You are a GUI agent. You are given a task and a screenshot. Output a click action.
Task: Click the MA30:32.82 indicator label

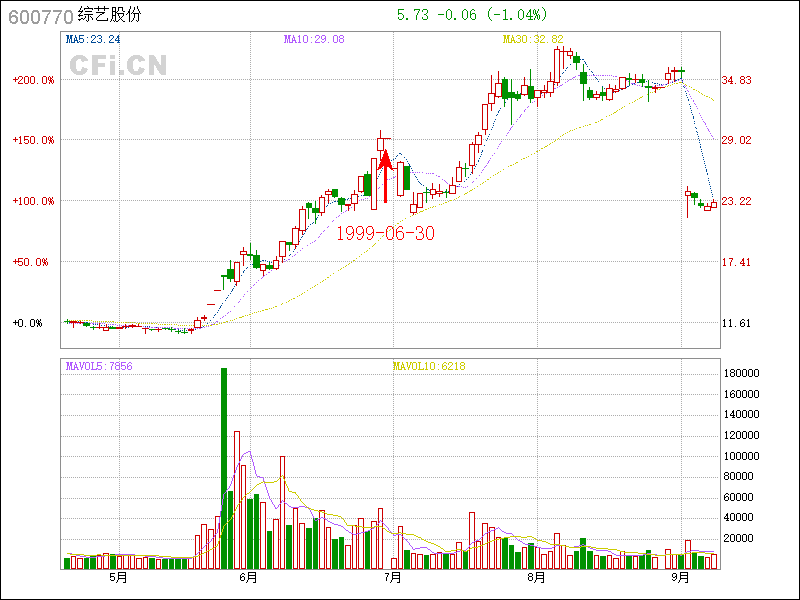pos(535,39)
